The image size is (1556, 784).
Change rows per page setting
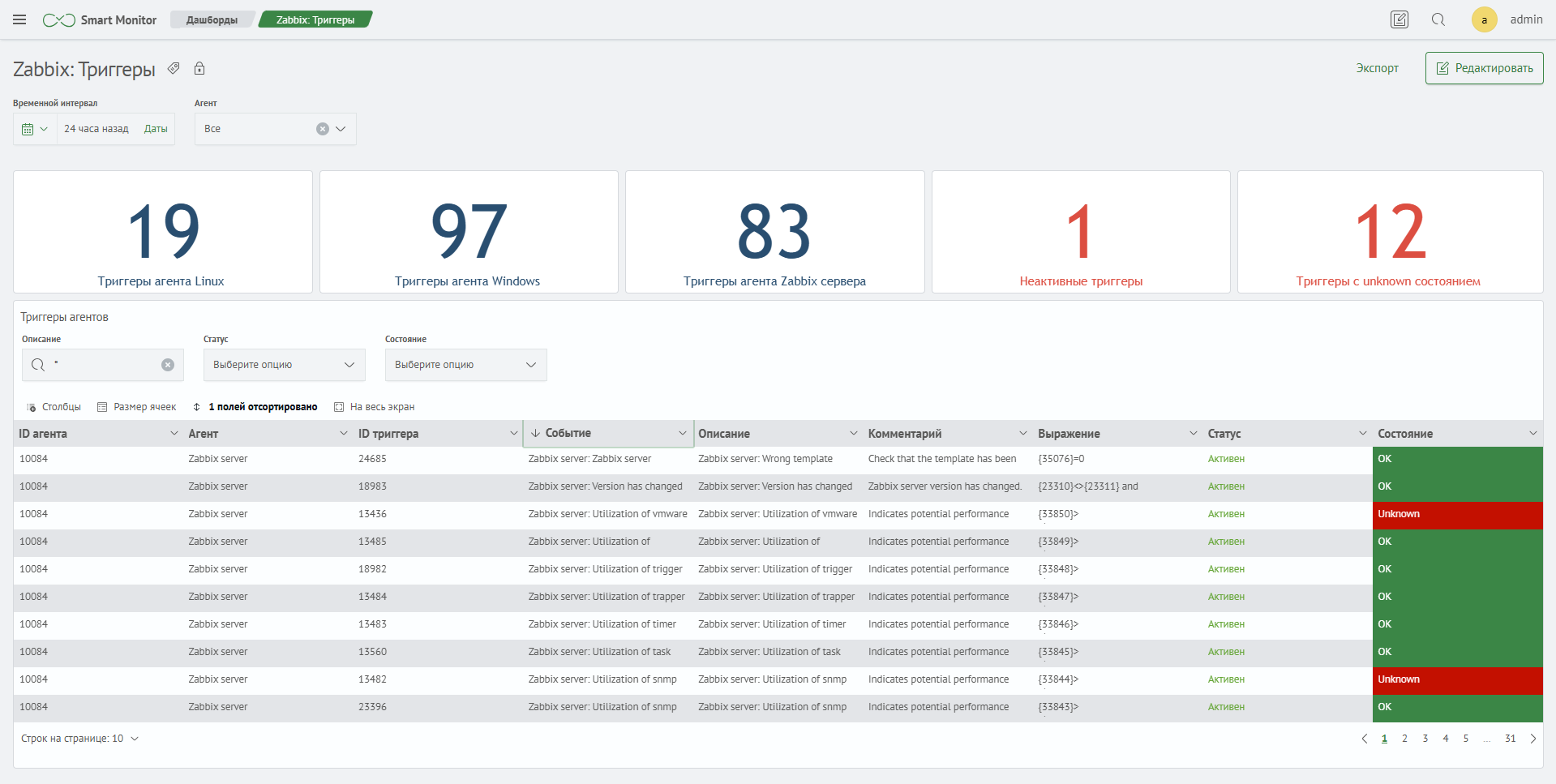(x=79, y=739)
